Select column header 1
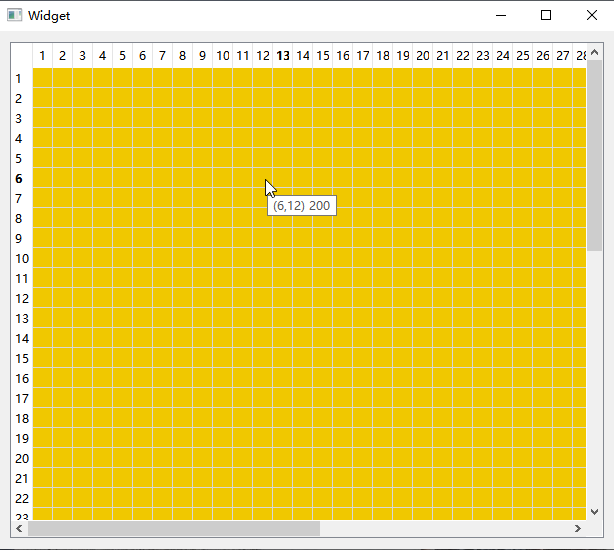This screenshot has height=550, width=614. point(42,56)
